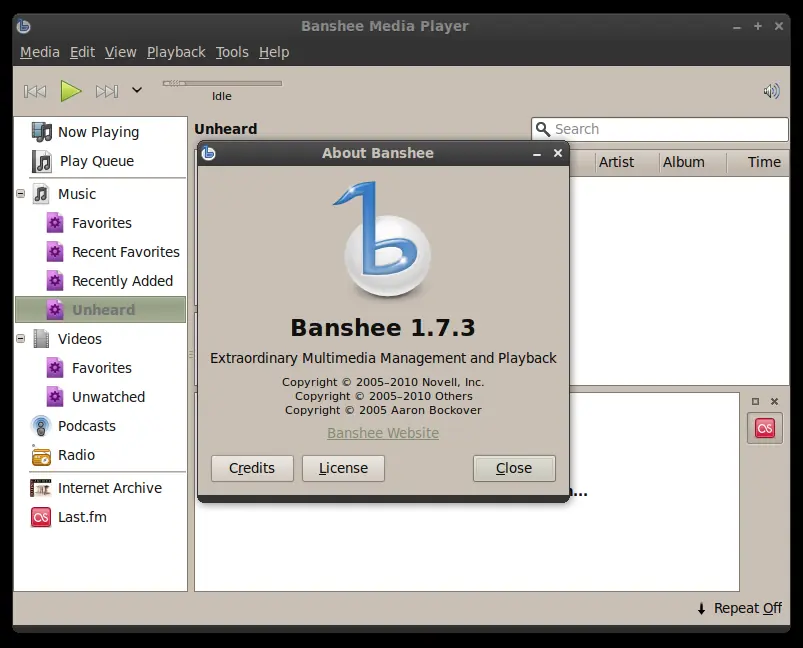
Task: Minimize the About Banshee dialog
Action: pyautogui.click(x=537, y=154)
